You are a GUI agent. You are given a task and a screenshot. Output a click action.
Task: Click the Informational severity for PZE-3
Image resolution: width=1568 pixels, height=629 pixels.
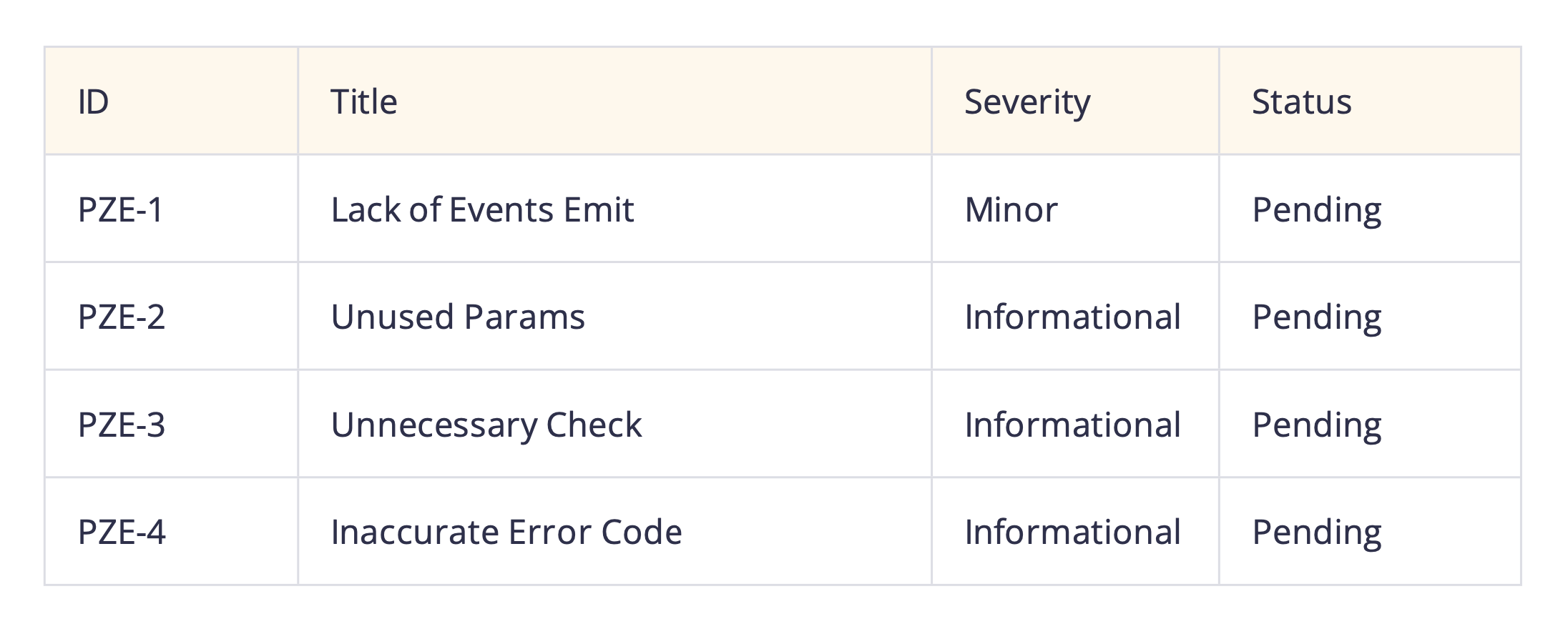pyautogui.click(x=1072, y=425)
